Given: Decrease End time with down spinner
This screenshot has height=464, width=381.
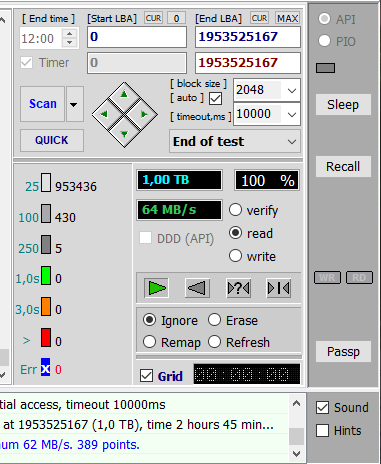Looking at the screenshot, I should (70, 43).
